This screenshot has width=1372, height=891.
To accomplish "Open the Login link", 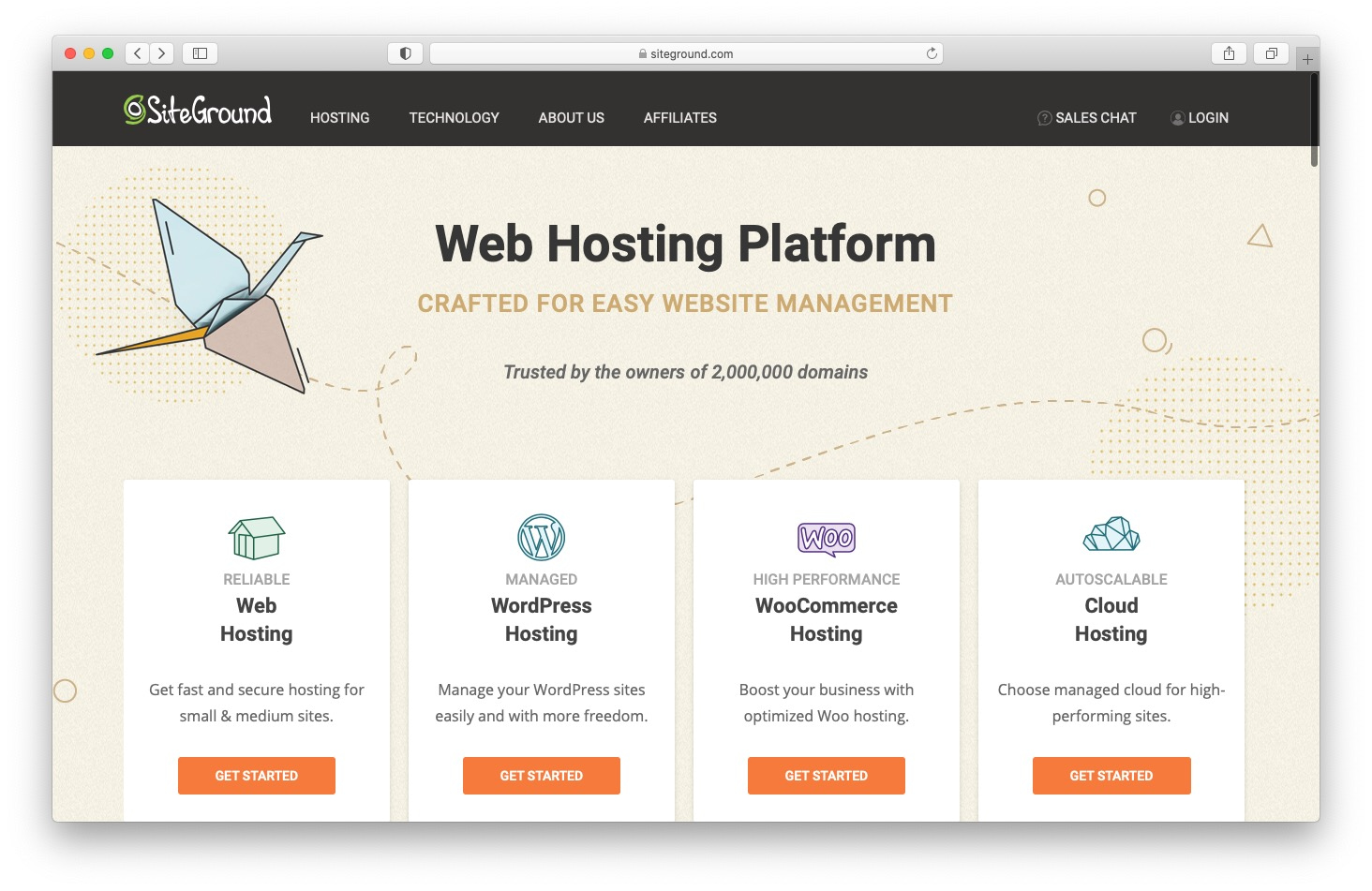I will pyautogui.click(x=1200, y=118).
